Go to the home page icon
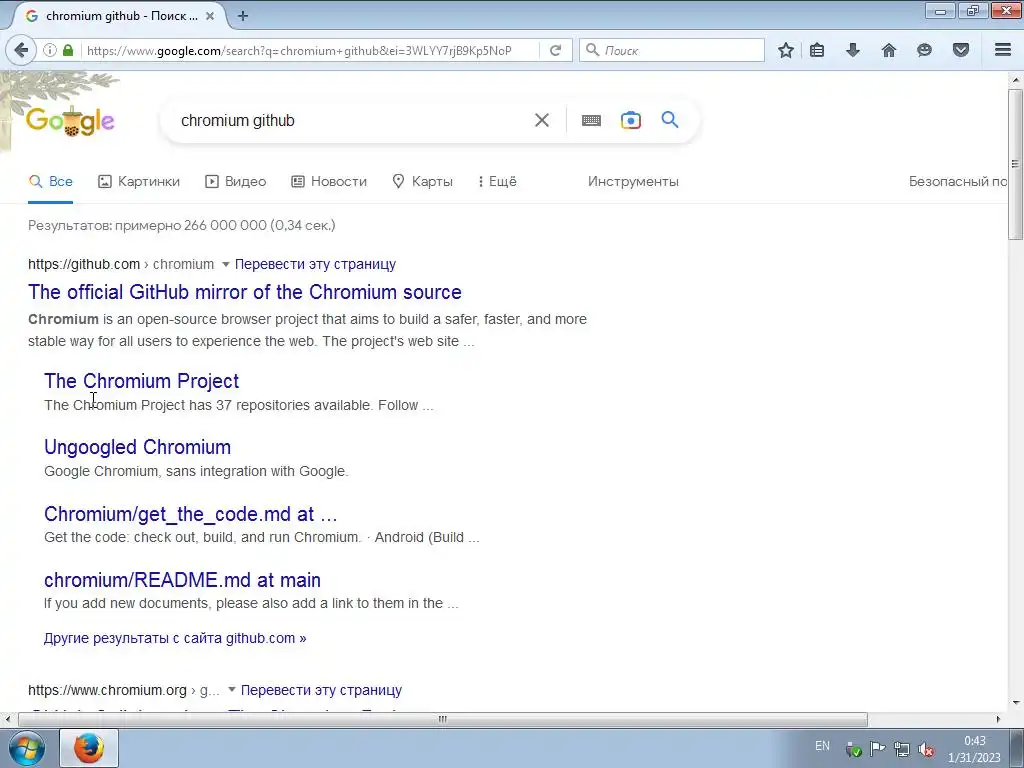The height and width of the screenshot is (768, 1024). click(889, 50)
